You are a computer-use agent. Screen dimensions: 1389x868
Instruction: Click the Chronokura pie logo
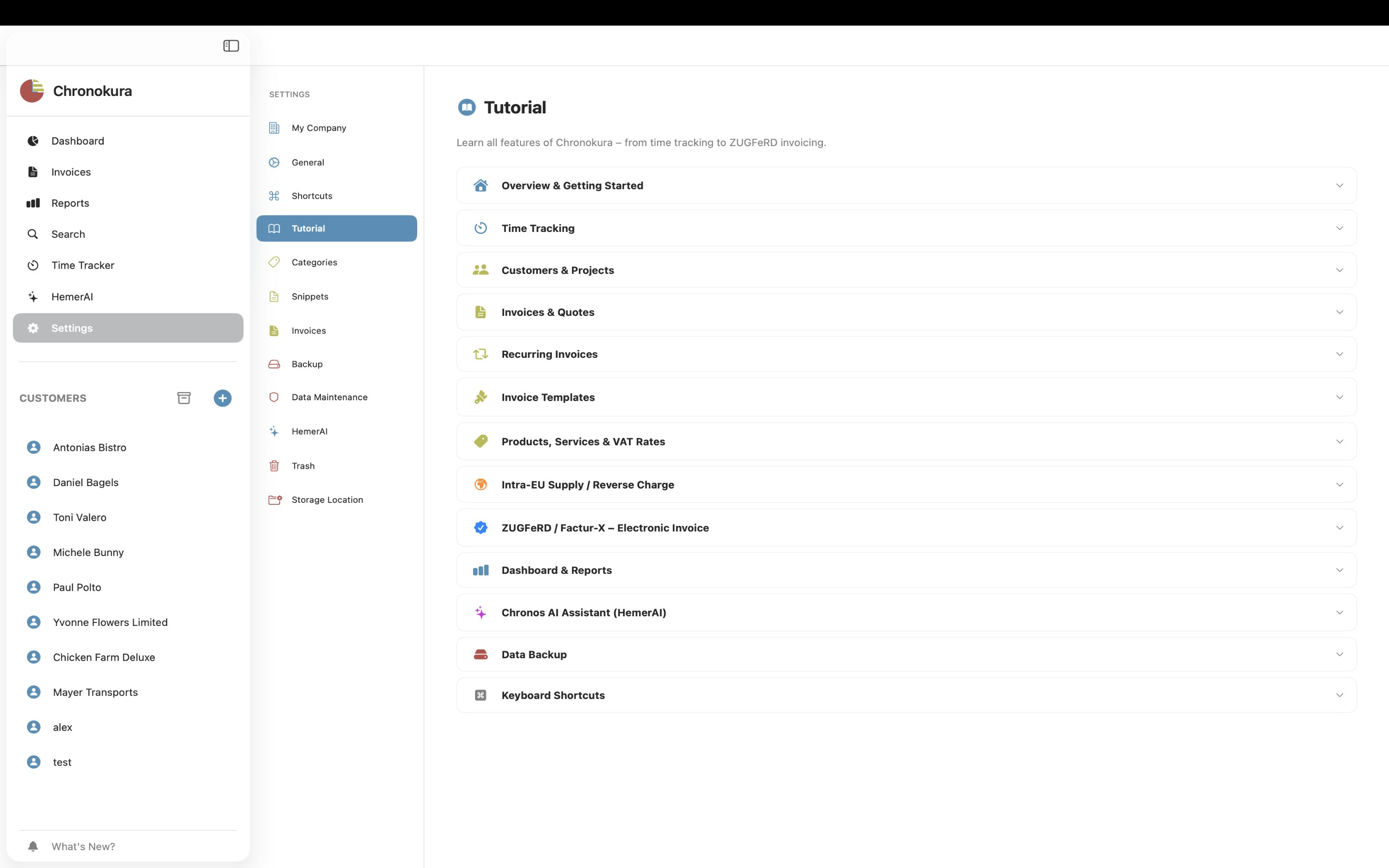point(31,91)
